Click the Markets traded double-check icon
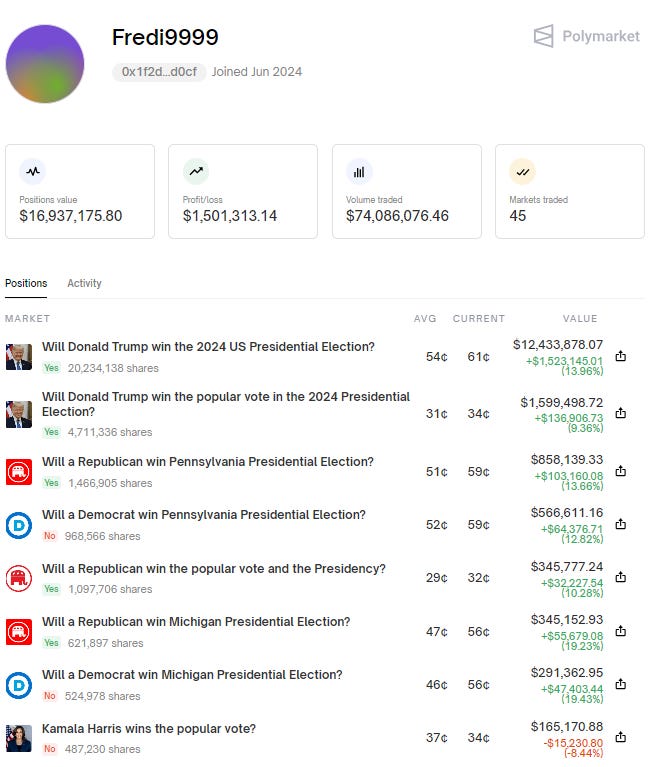The height and width of the screenshot is (767, 653). 523,172
